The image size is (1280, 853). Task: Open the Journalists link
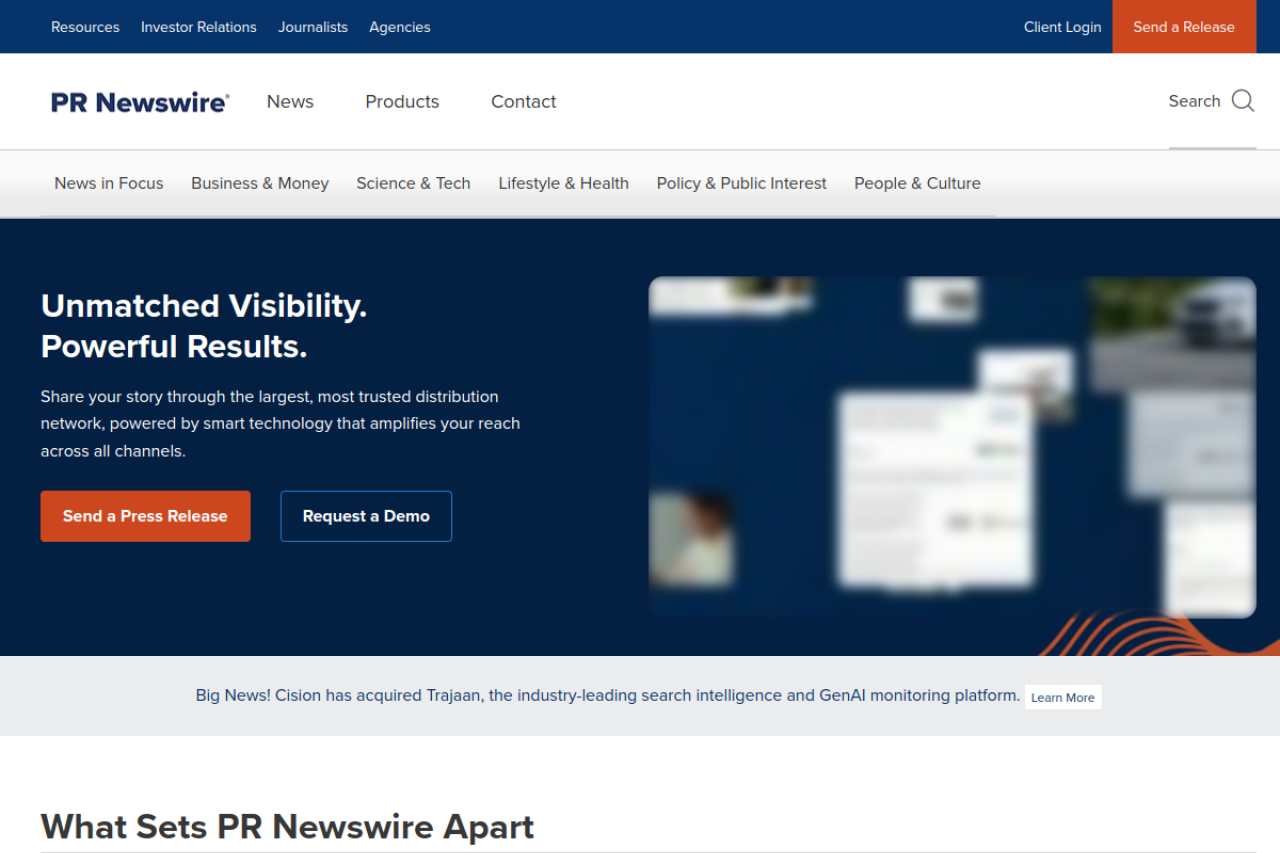(x=313, y=27)
